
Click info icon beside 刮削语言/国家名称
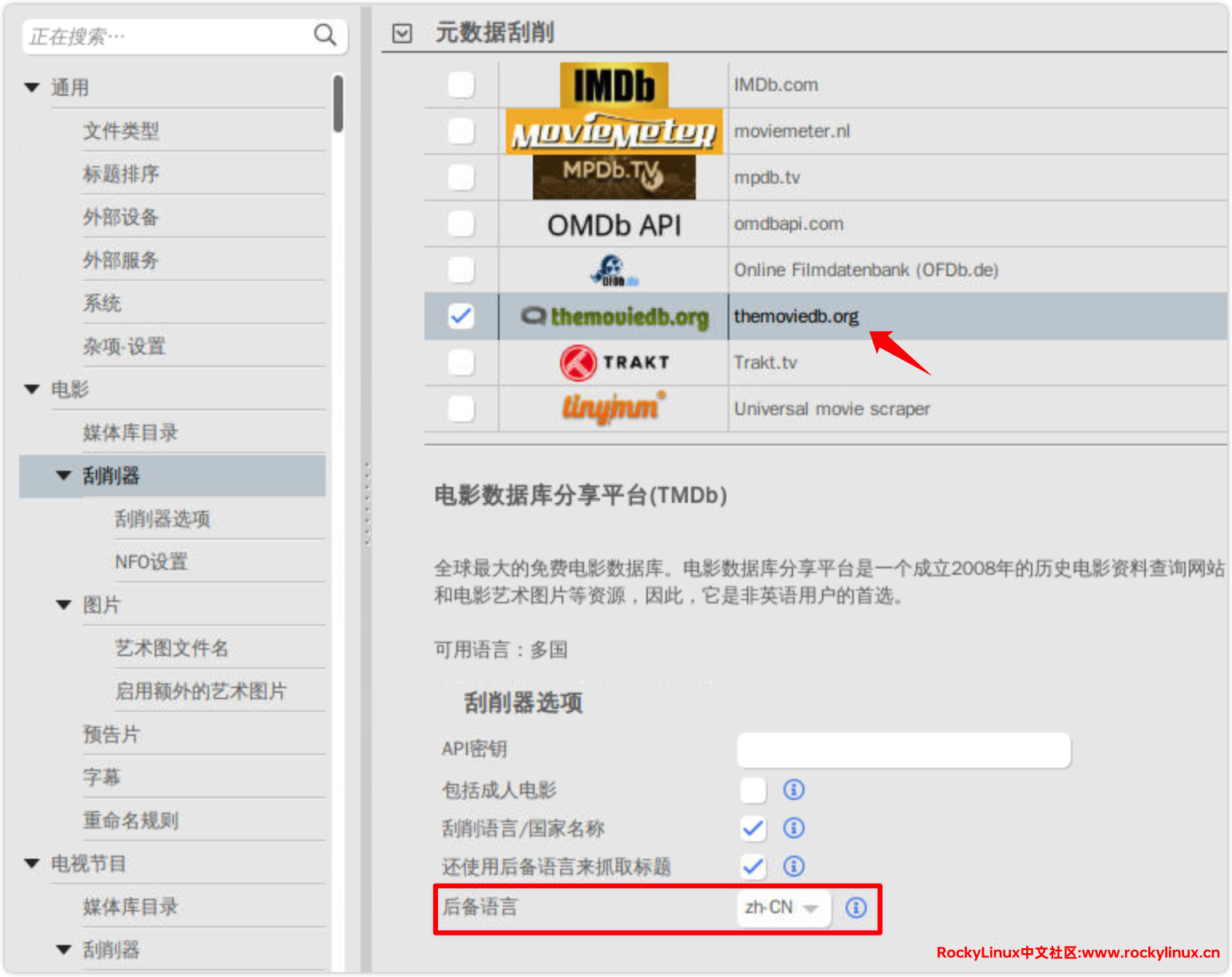[x=793, y=828]
